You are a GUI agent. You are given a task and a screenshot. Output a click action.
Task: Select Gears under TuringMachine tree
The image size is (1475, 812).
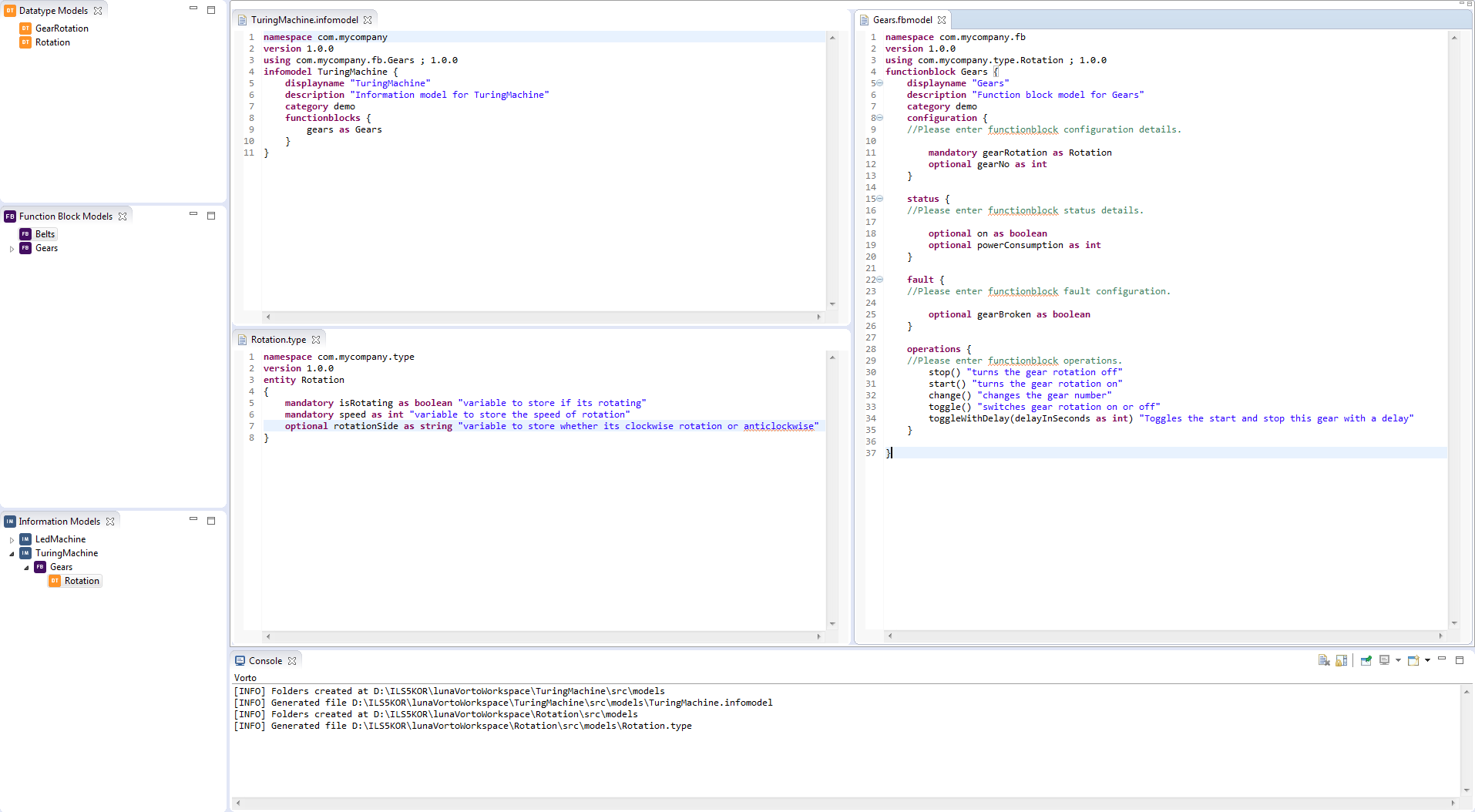61,567
